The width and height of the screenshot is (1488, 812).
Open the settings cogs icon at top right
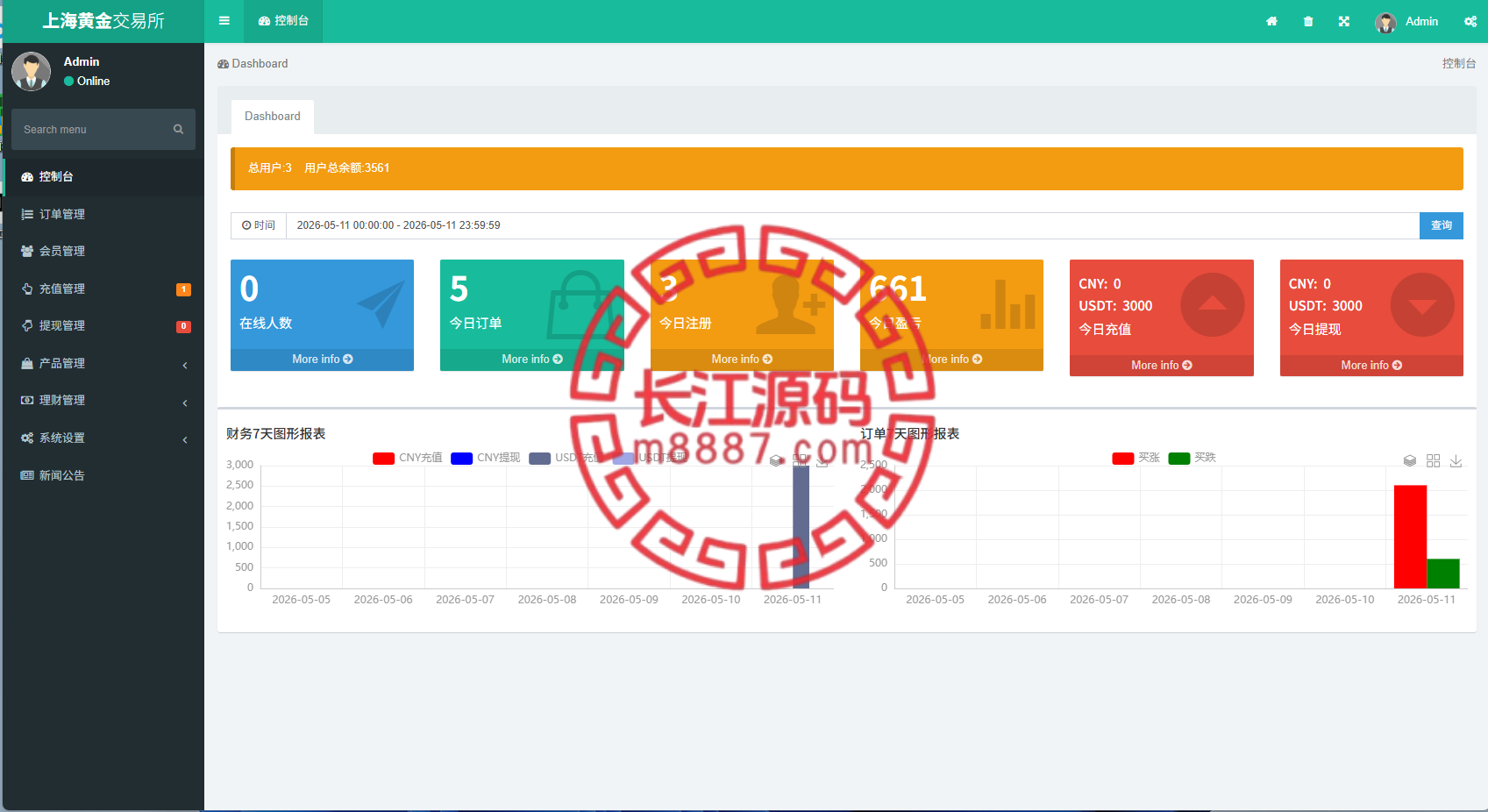tap(1470, 22)
